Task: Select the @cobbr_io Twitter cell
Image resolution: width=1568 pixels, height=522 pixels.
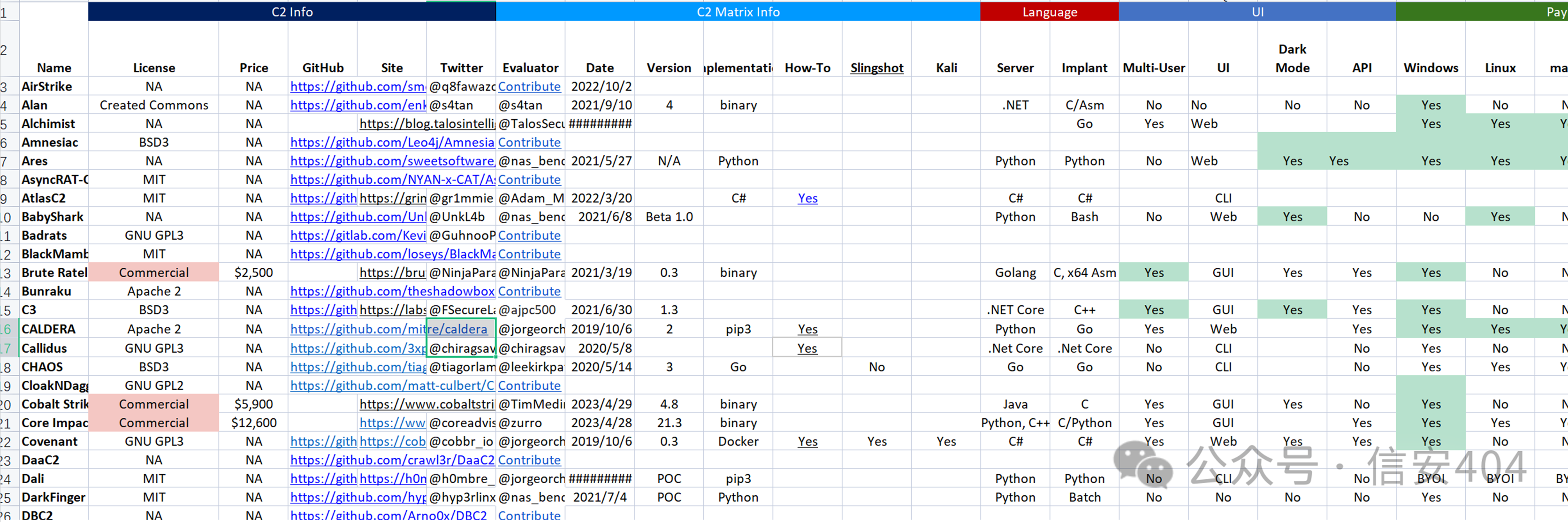Action: (x=461, y=442)
